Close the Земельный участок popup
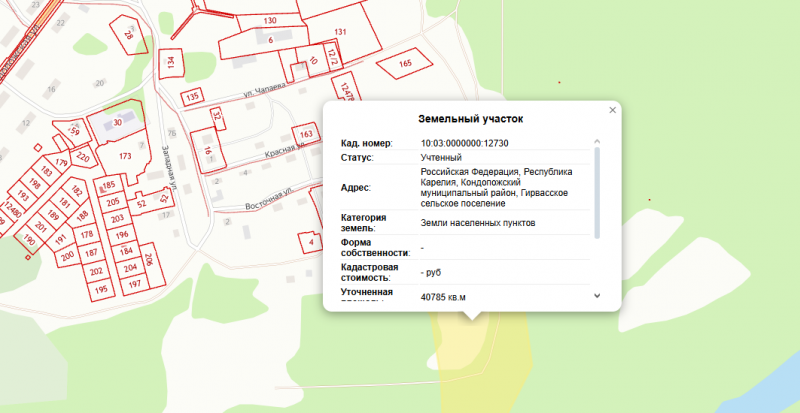Viewport: 800px width, 413px height. [613, 110]
